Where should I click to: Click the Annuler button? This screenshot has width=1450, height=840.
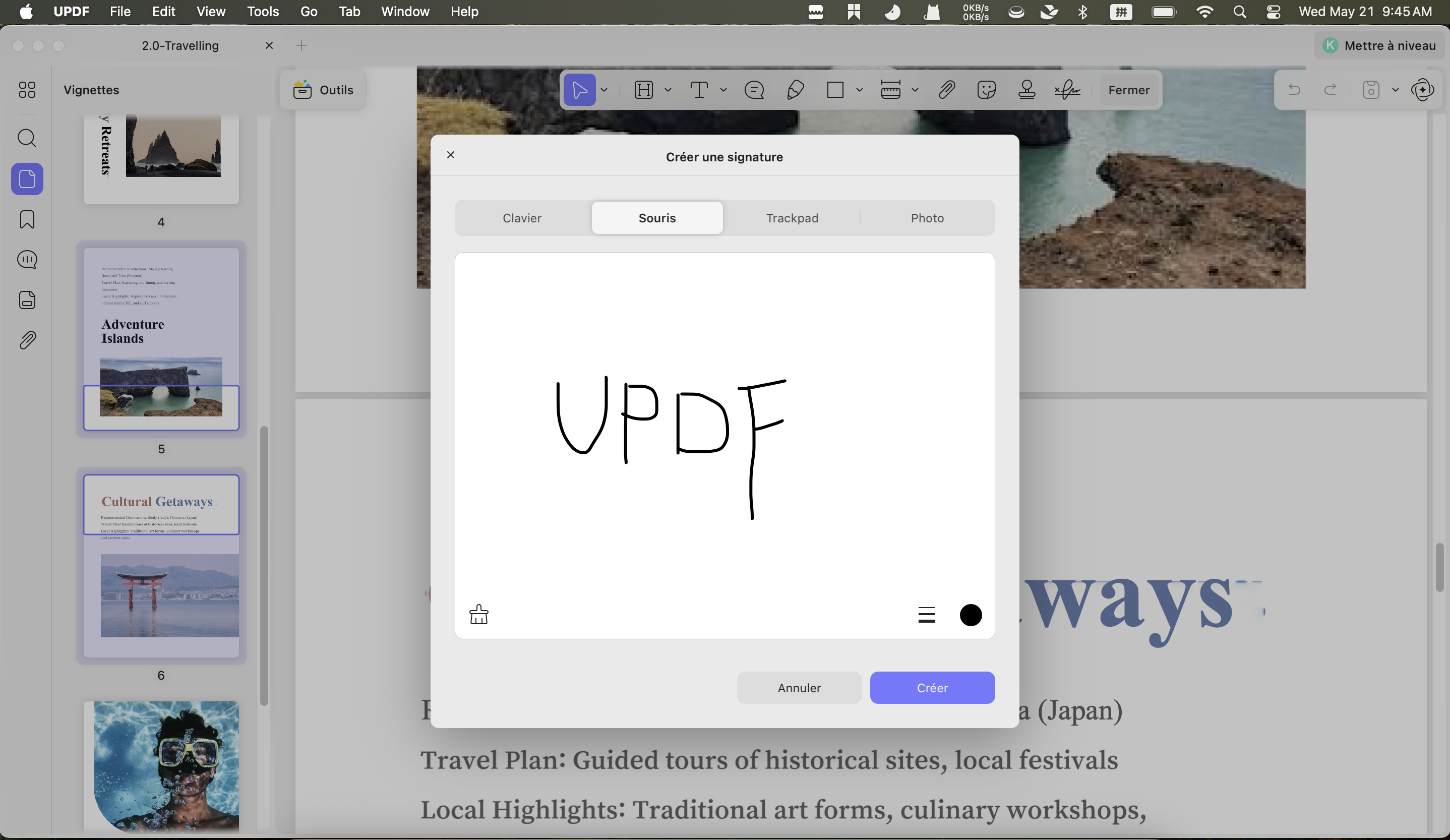(799, 688)
